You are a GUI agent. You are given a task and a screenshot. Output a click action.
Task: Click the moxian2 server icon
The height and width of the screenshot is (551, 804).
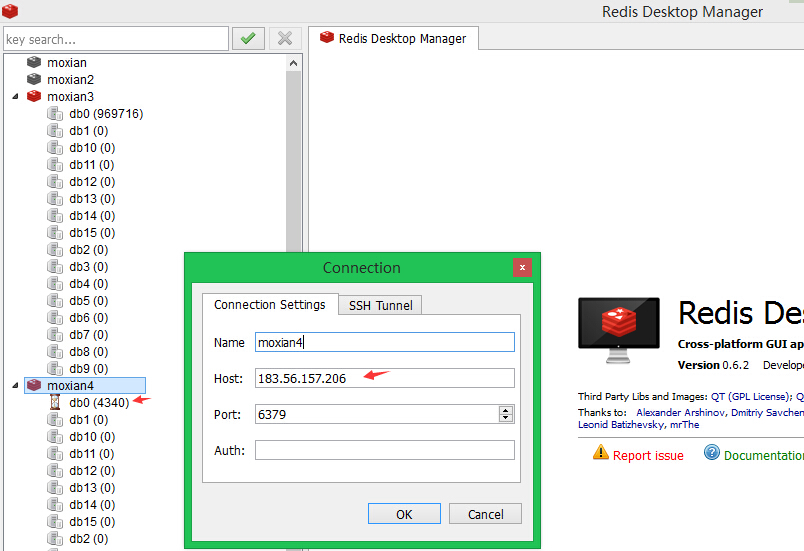[x=34, y=79]
